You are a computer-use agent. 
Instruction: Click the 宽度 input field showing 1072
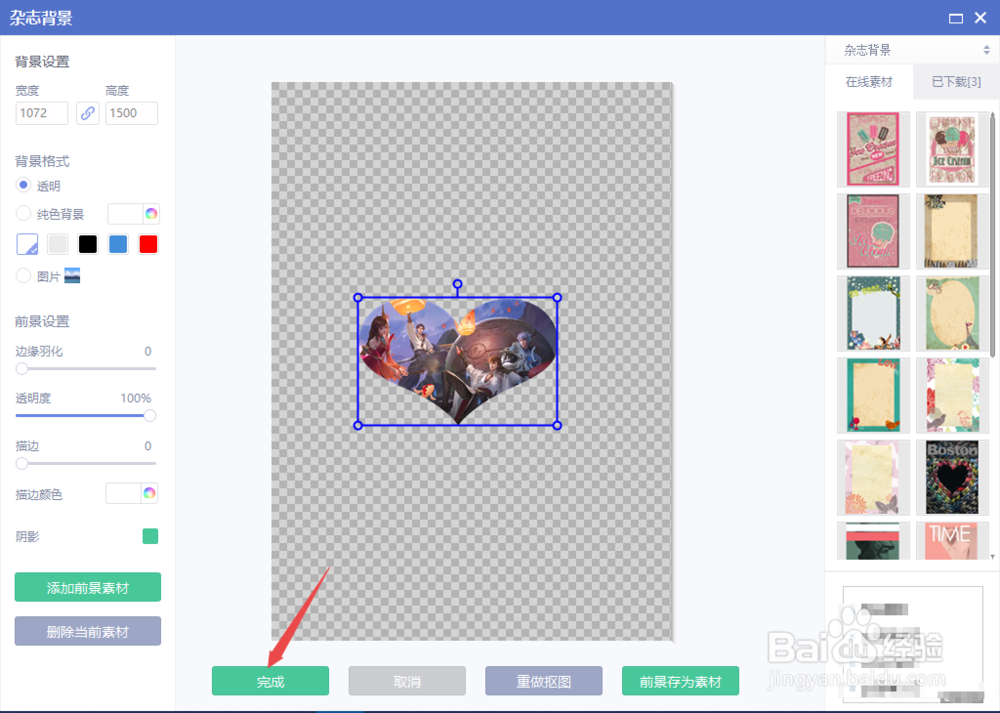click(x=41, y=114)
